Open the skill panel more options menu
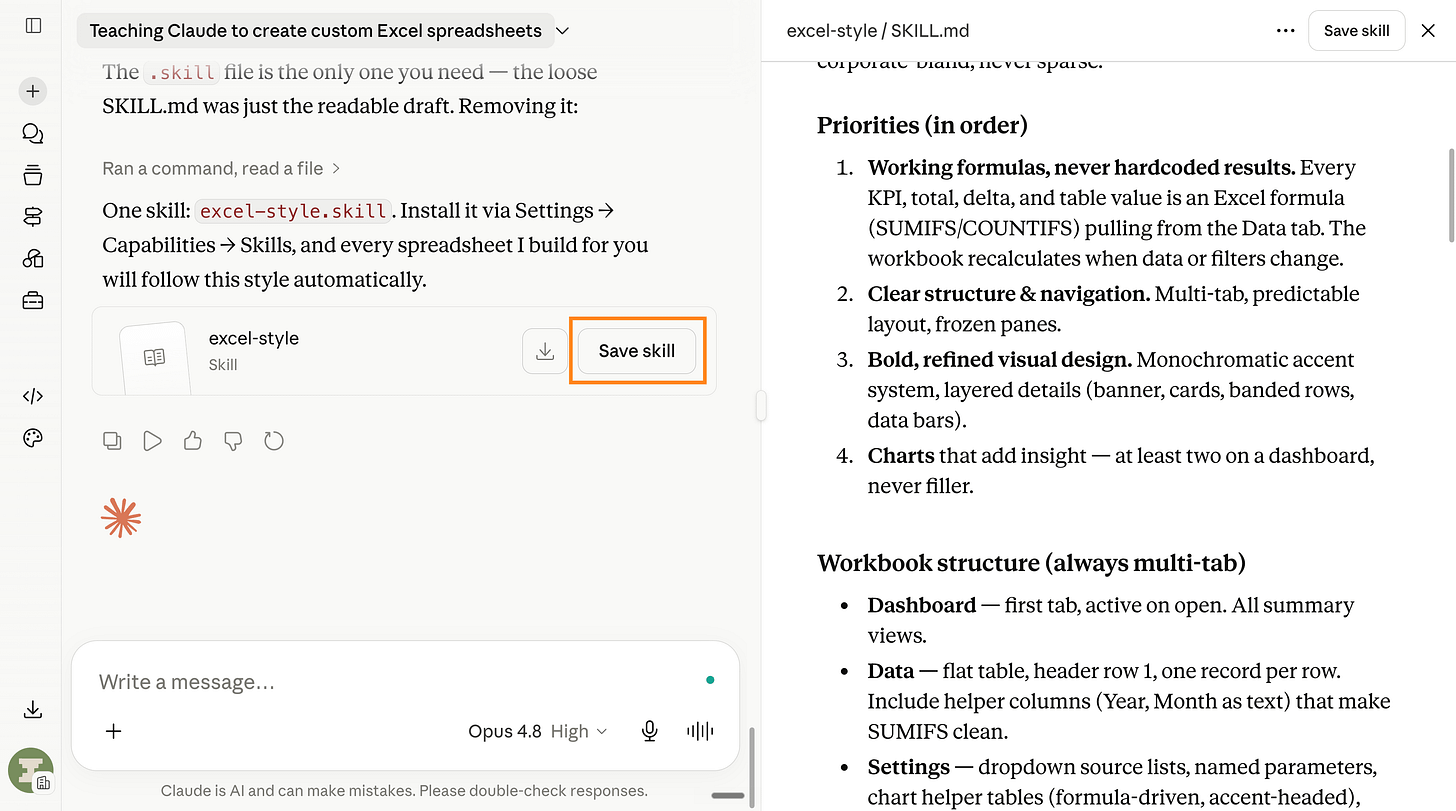1456x811 pixels. (x=1286, y=31)
